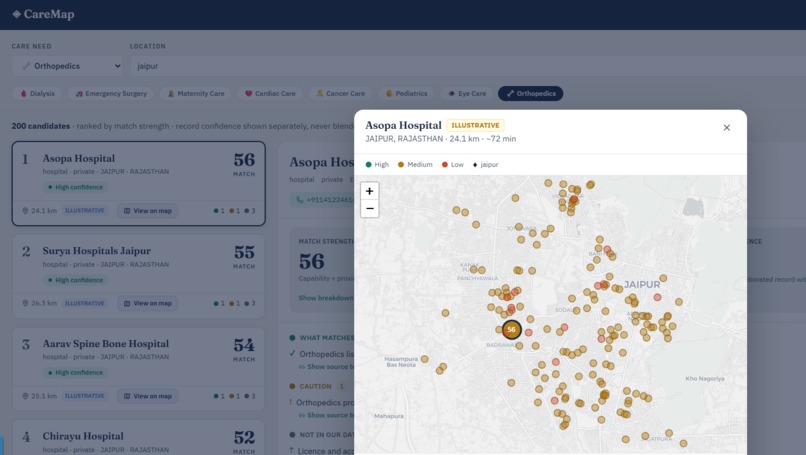Click the JAIPUR city label on the map
This screenshot has height=455, width=806.
642,284
